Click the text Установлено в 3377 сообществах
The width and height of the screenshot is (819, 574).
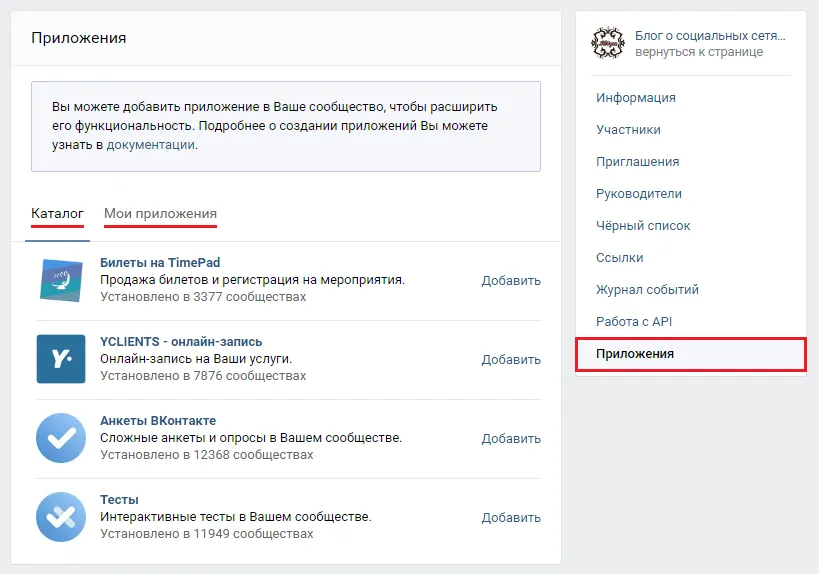coord(203,297)
